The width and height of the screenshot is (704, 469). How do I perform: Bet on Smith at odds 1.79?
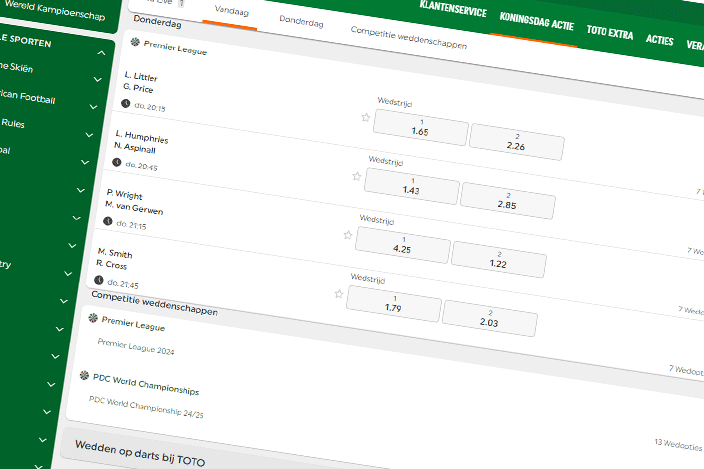click(394, 304)
